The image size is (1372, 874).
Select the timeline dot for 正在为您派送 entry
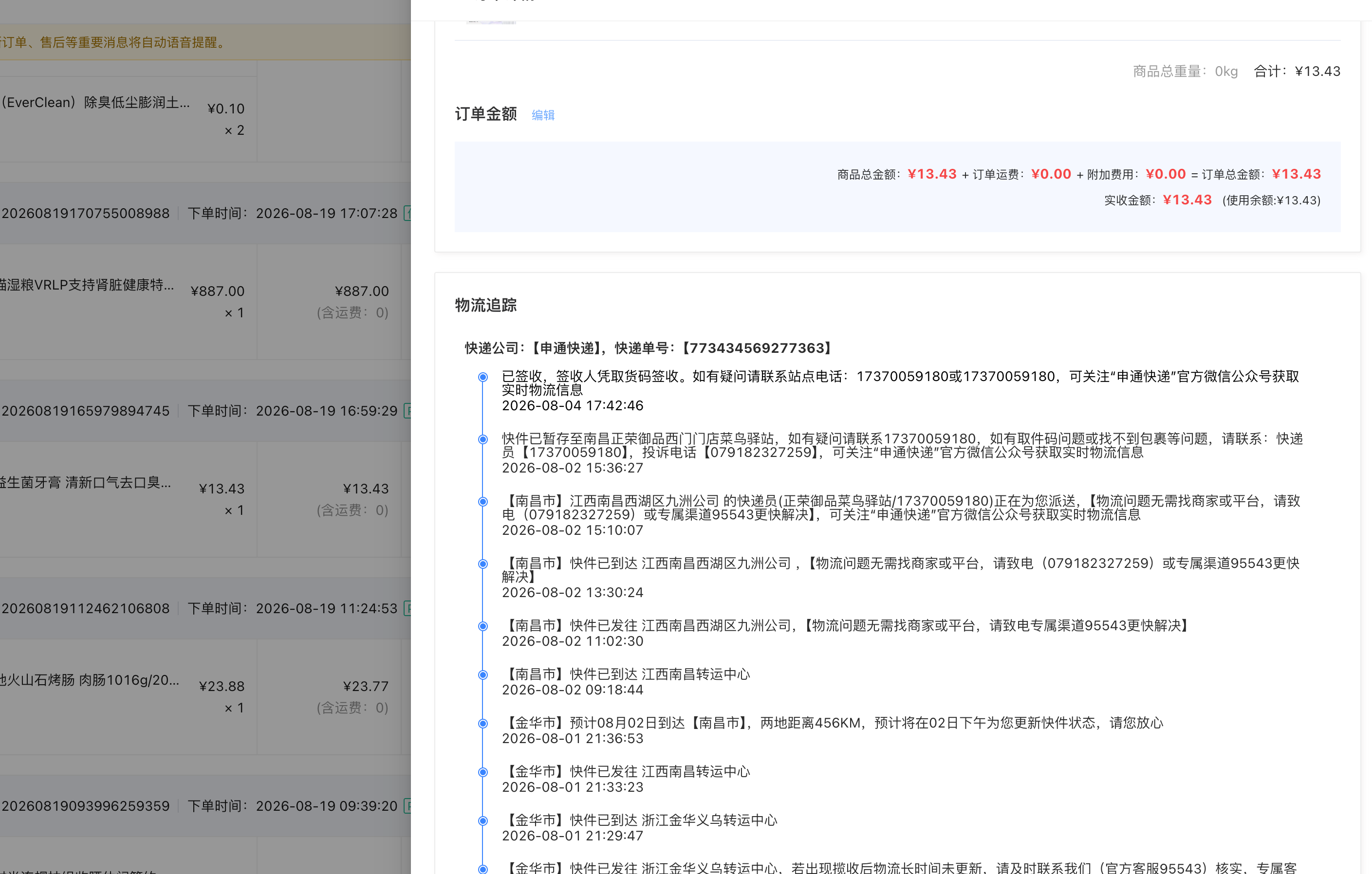[x=482, y=502]
